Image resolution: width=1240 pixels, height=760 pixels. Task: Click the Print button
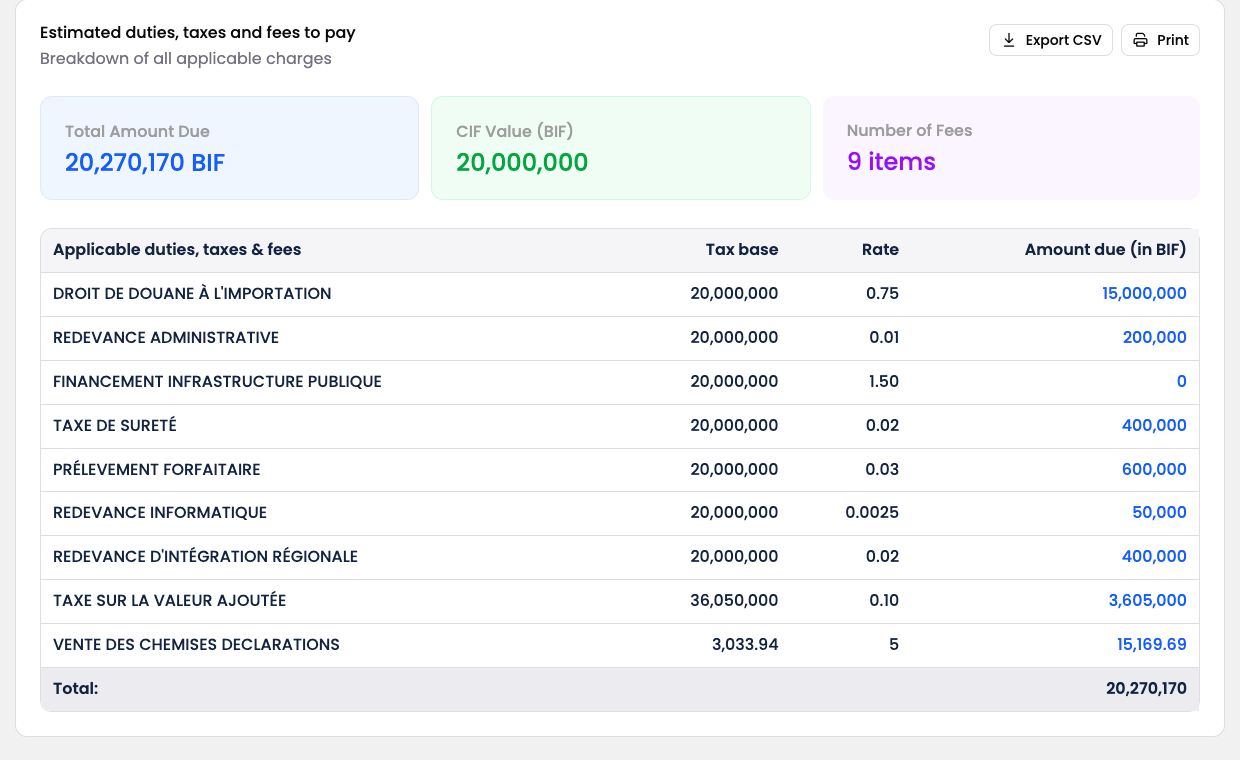point(1160,40)
